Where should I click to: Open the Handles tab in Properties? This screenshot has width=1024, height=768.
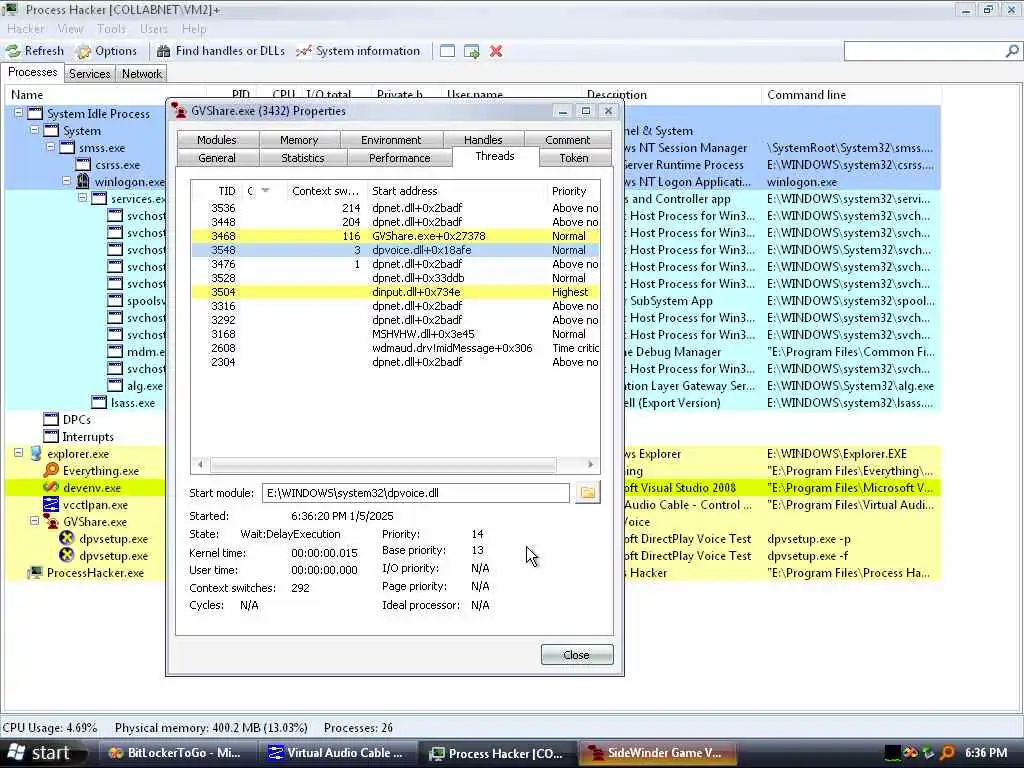point(483,140)
